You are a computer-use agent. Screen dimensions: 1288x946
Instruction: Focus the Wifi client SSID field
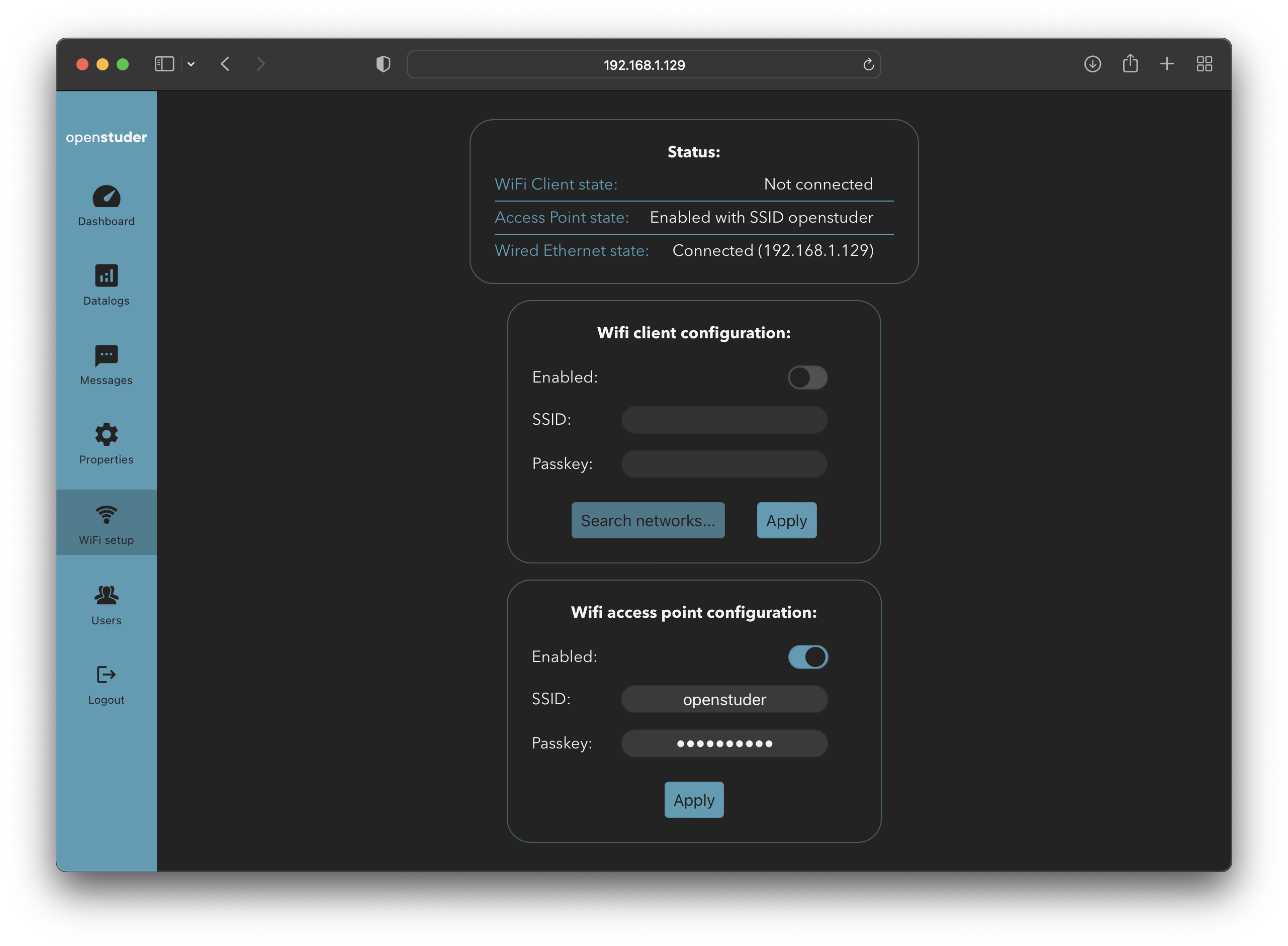click(x=724, y=420)
